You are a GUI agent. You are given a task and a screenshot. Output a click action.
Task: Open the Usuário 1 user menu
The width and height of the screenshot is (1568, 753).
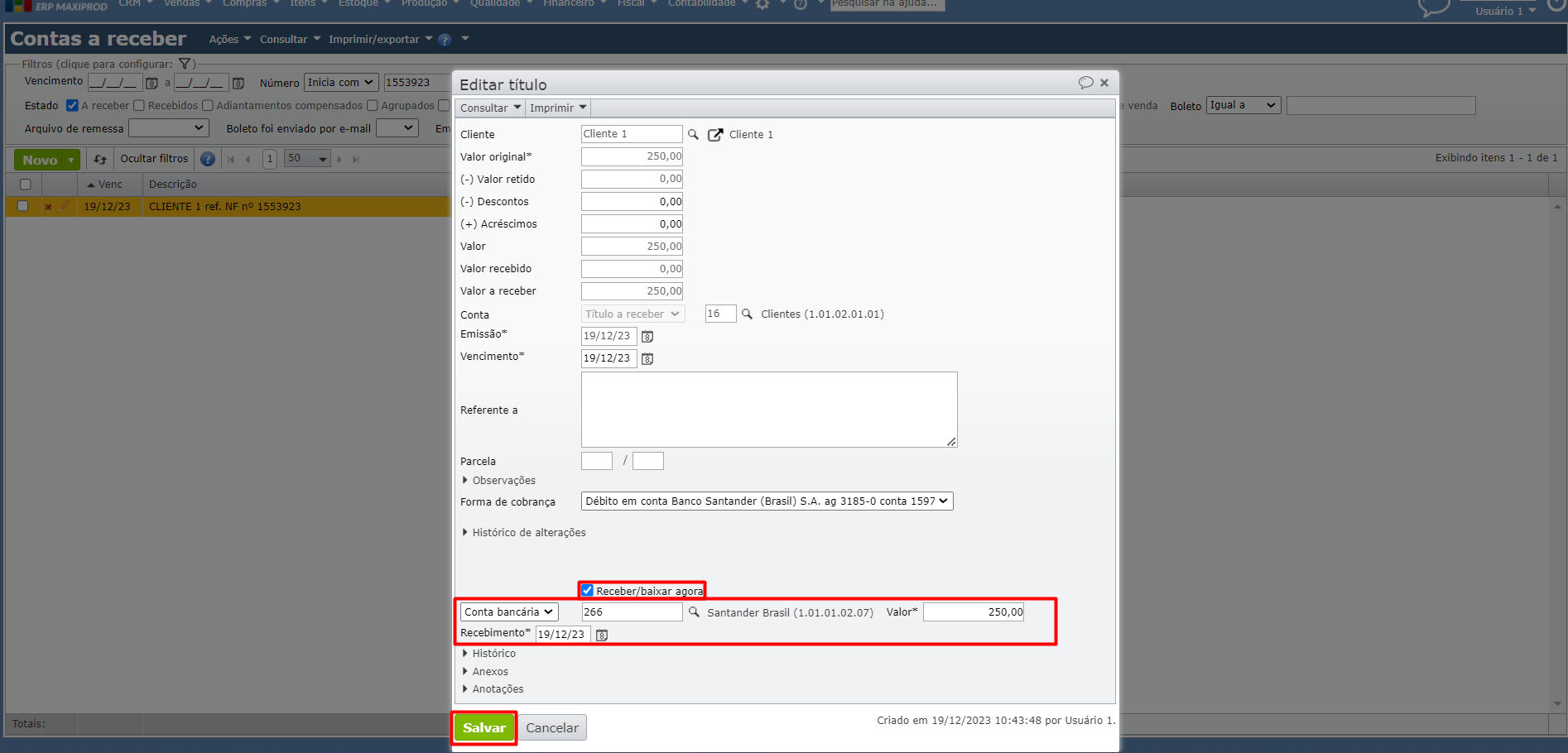[x=1505, y=11]
